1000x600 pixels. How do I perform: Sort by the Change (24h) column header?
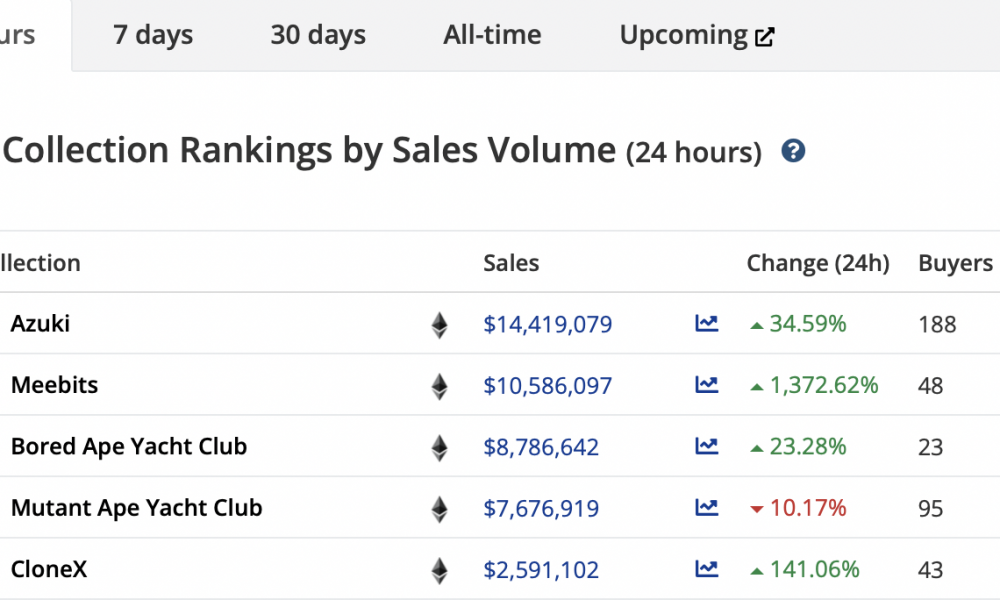(x=818, y=263)
